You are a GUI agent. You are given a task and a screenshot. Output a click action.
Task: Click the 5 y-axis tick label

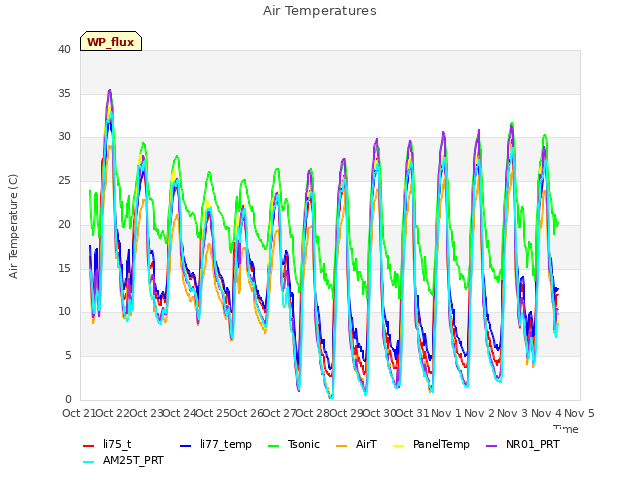tap(68, 356)
